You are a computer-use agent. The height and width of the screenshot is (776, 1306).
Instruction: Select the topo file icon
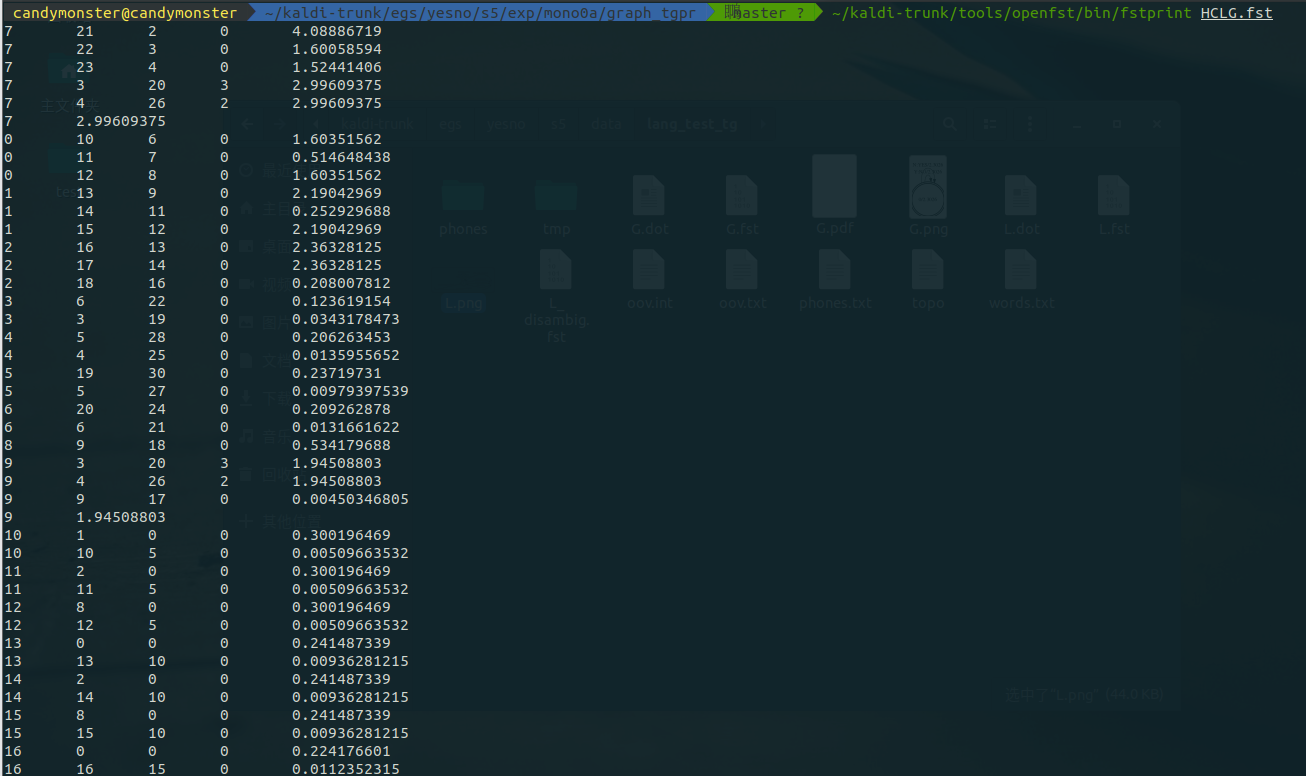pos(928,270)
